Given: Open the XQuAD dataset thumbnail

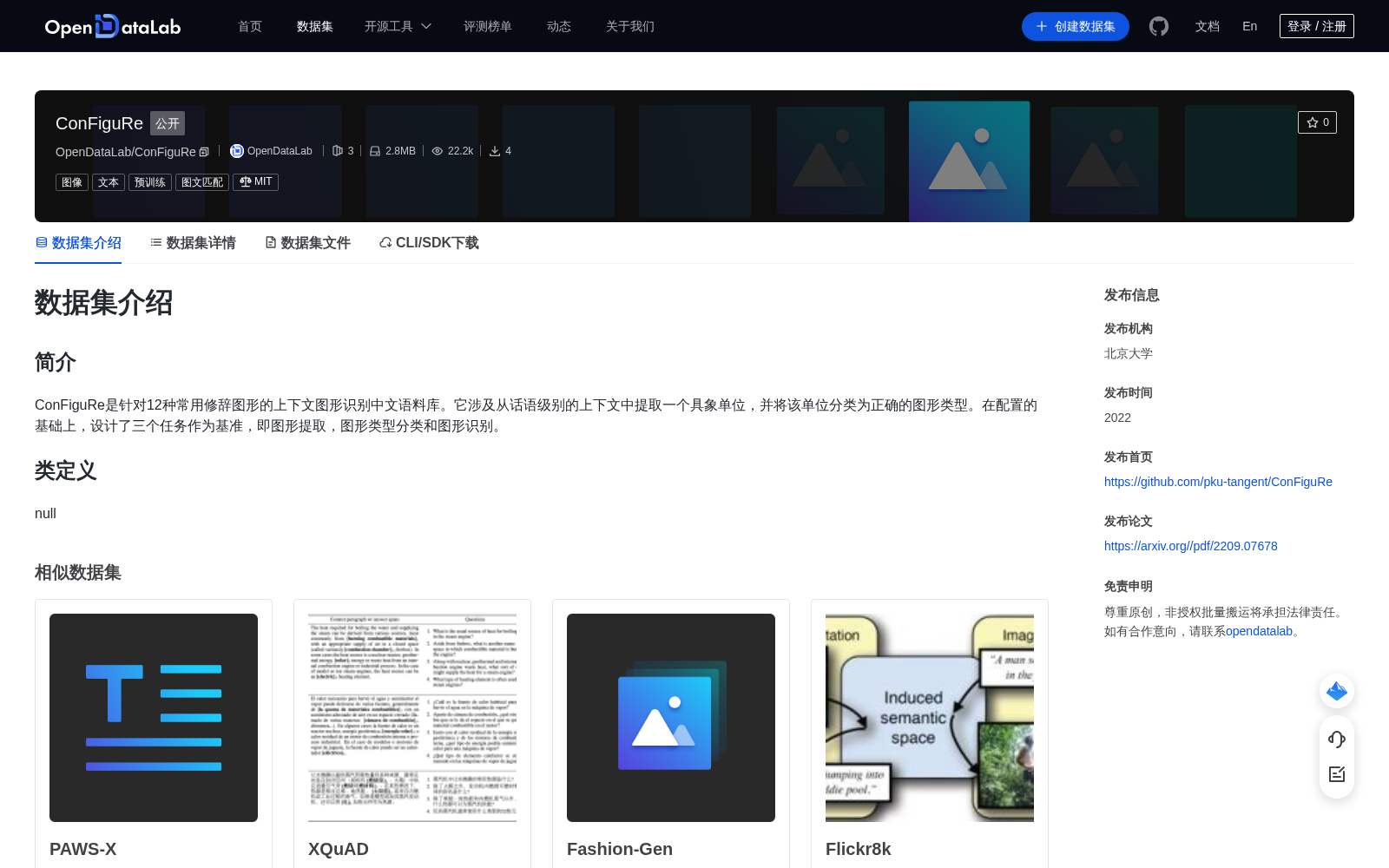Looking at the screenshot, I should click(412, 718).
